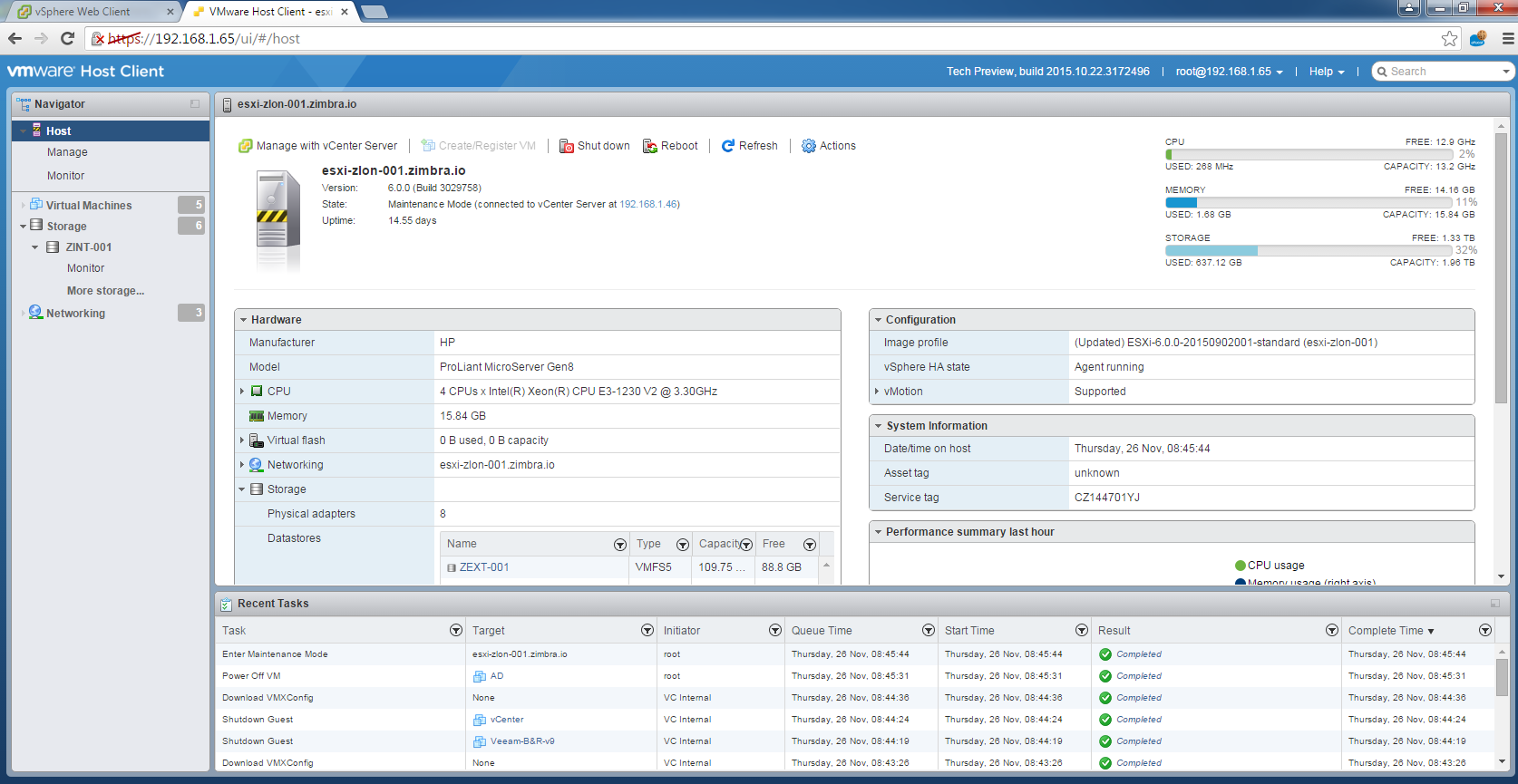Viewport: 1518px width, 784px height.
Task: Click the Actions button label
Action: pyautogui.click(x=838, y=146)
